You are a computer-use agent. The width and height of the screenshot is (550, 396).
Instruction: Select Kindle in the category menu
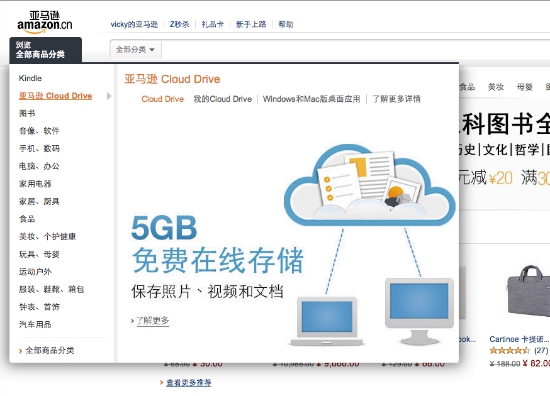point(30,78)
